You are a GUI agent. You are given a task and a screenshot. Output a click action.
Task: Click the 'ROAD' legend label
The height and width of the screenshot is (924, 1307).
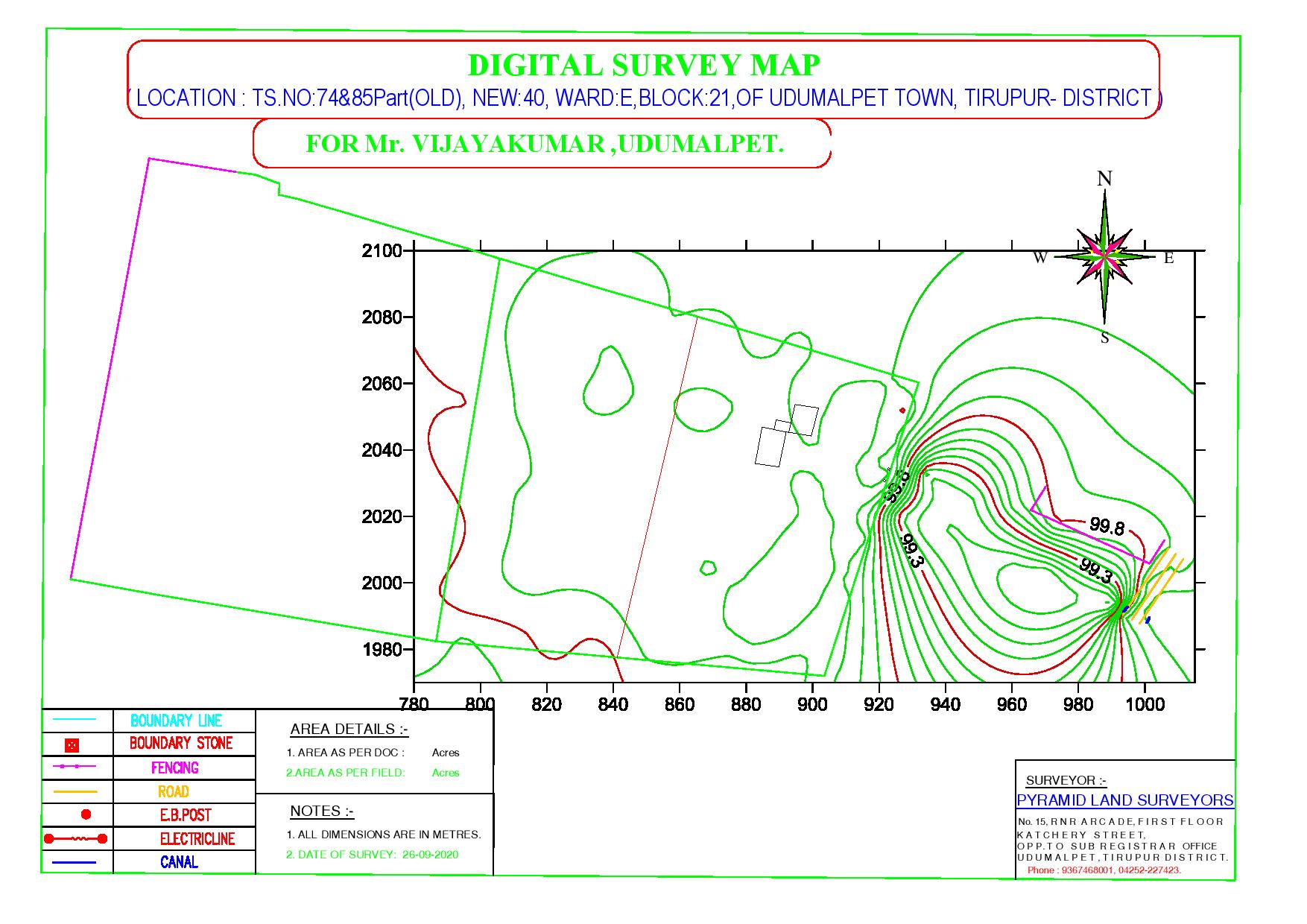(173, 791)
